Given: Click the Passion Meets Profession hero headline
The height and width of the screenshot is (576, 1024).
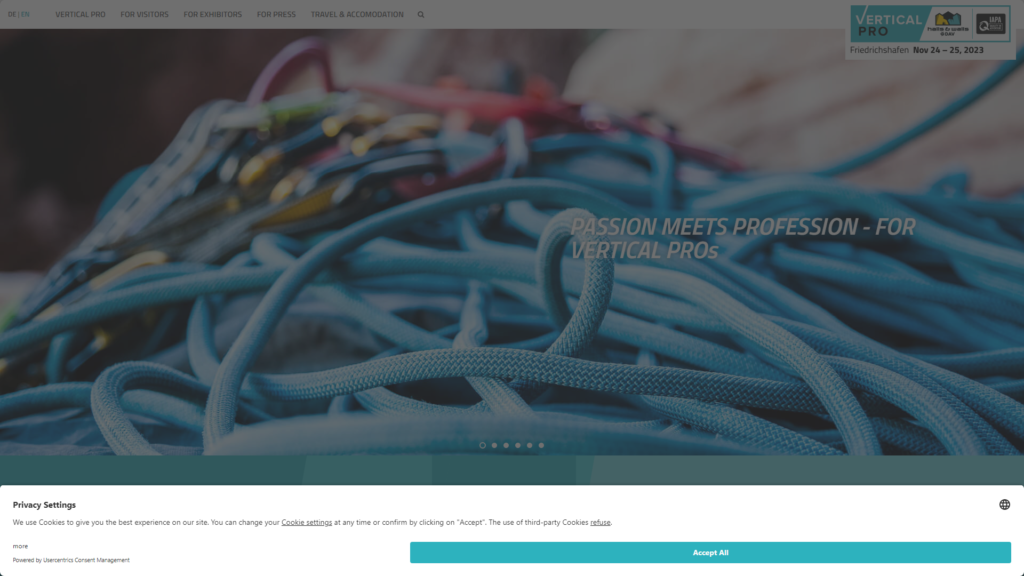Looking at the screenshot, I should pos(742,238).
